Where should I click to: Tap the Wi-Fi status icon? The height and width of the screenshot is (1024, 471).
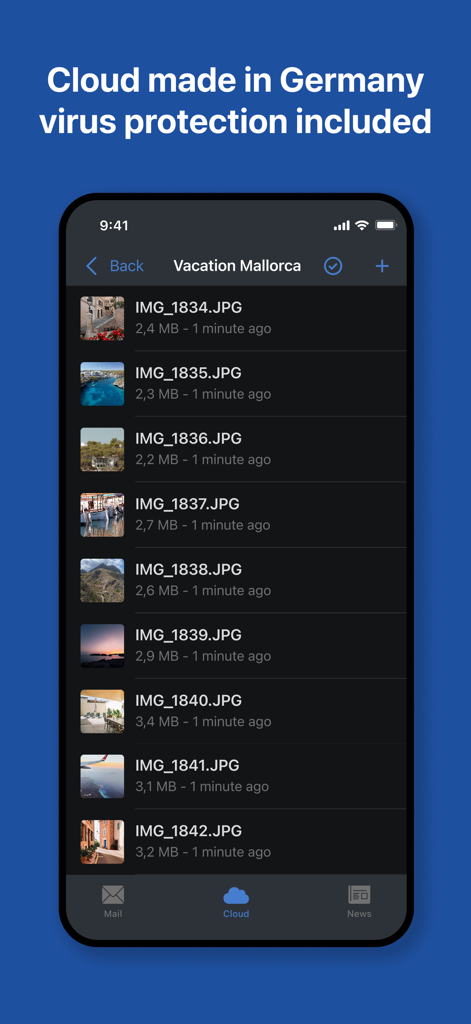pos(362,225)
